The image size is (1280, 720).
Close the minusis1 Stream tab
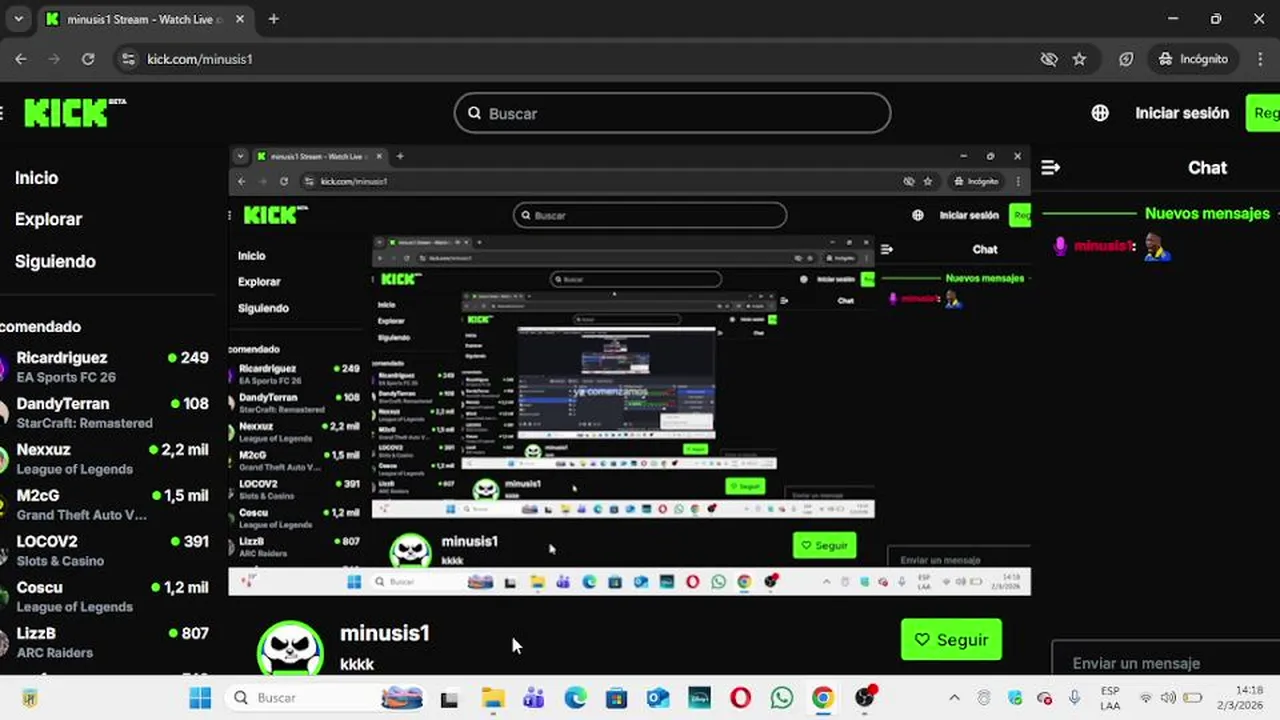click(241, 19)
